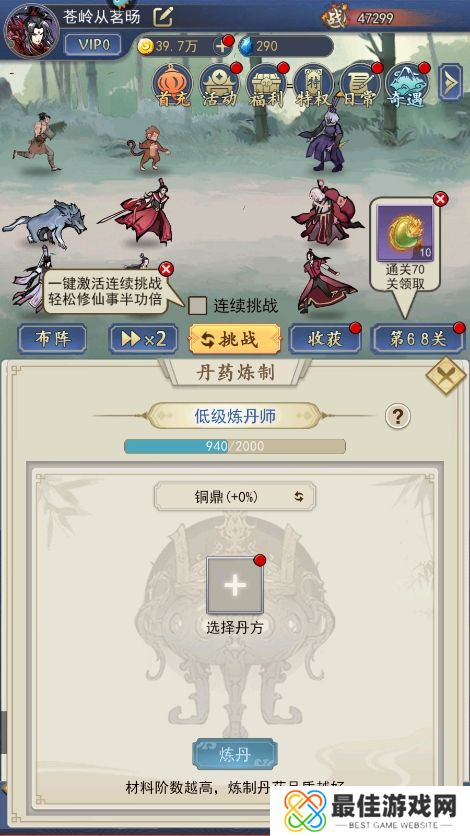Open the 首充 first-recharge lantern icon
The image size is (470, 836).
tap(172, 86)
